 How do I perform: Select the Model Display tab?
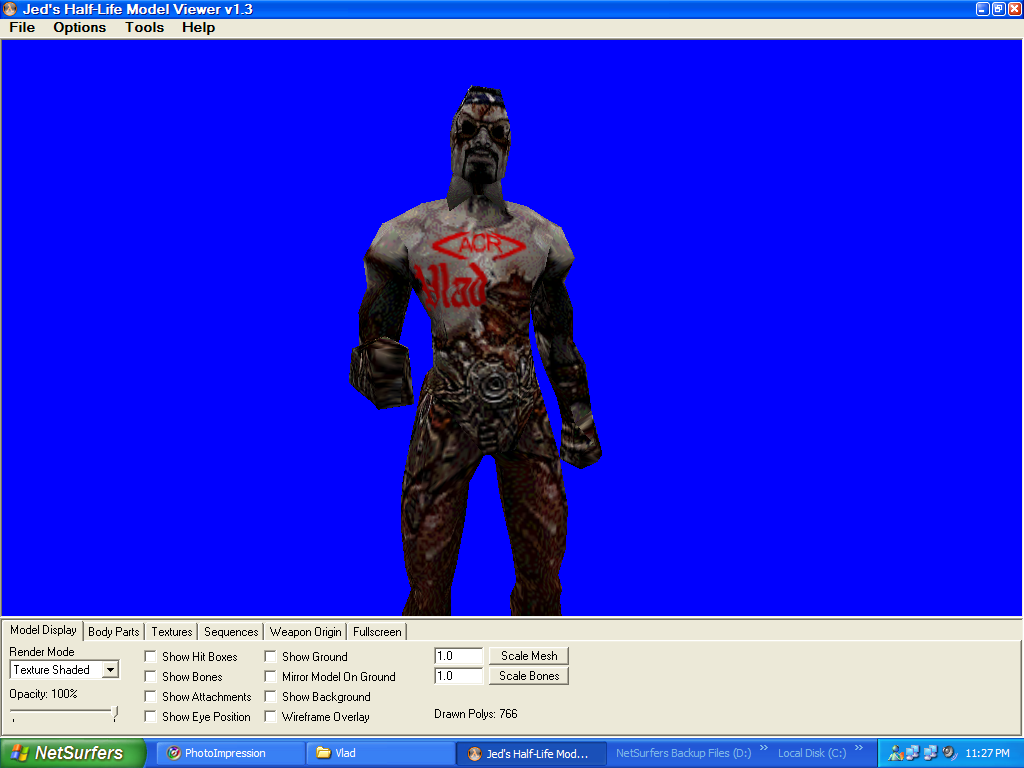click(43, 630)
